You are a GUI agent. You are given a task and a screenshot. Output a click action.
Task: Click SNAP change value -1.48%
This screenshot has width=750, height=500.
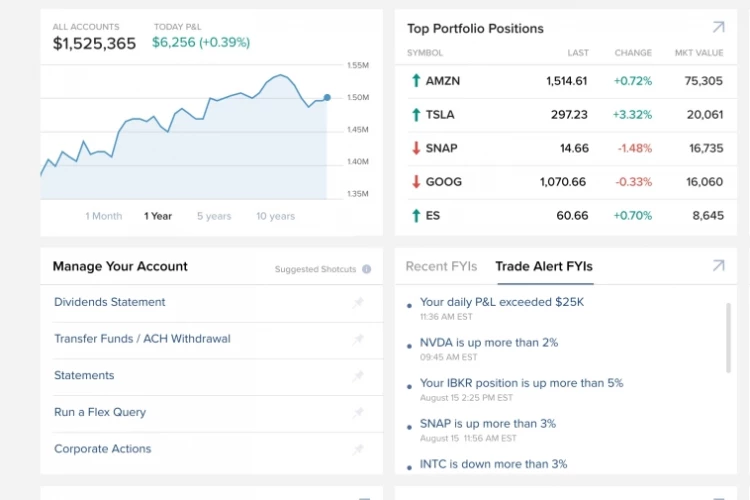(x=634, y=148)
